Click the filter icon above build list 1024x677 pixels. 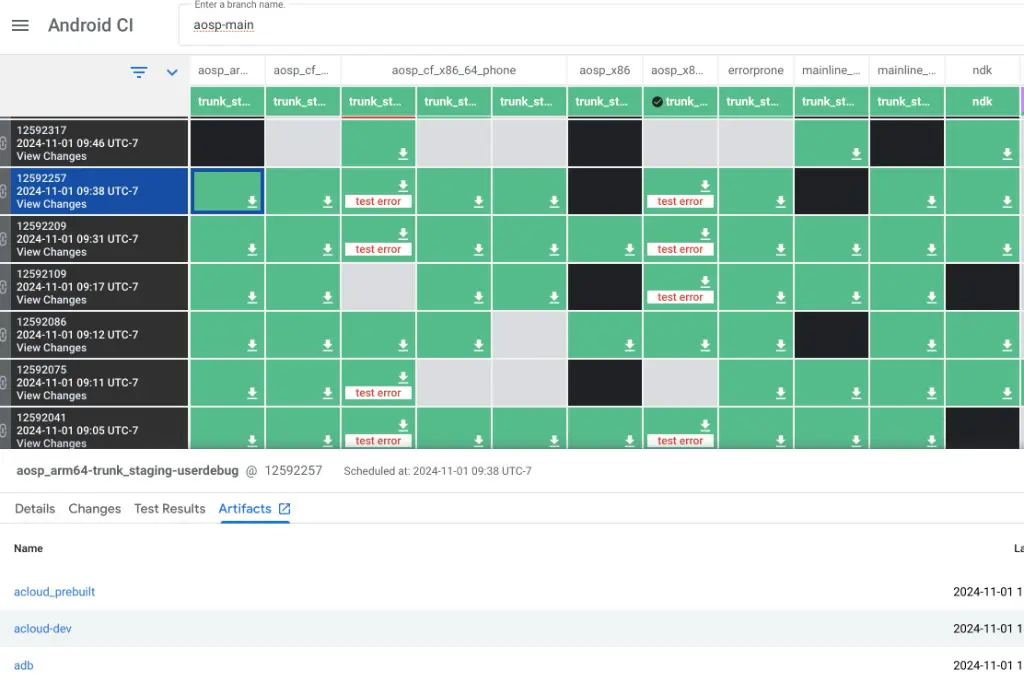click(139, 72)
